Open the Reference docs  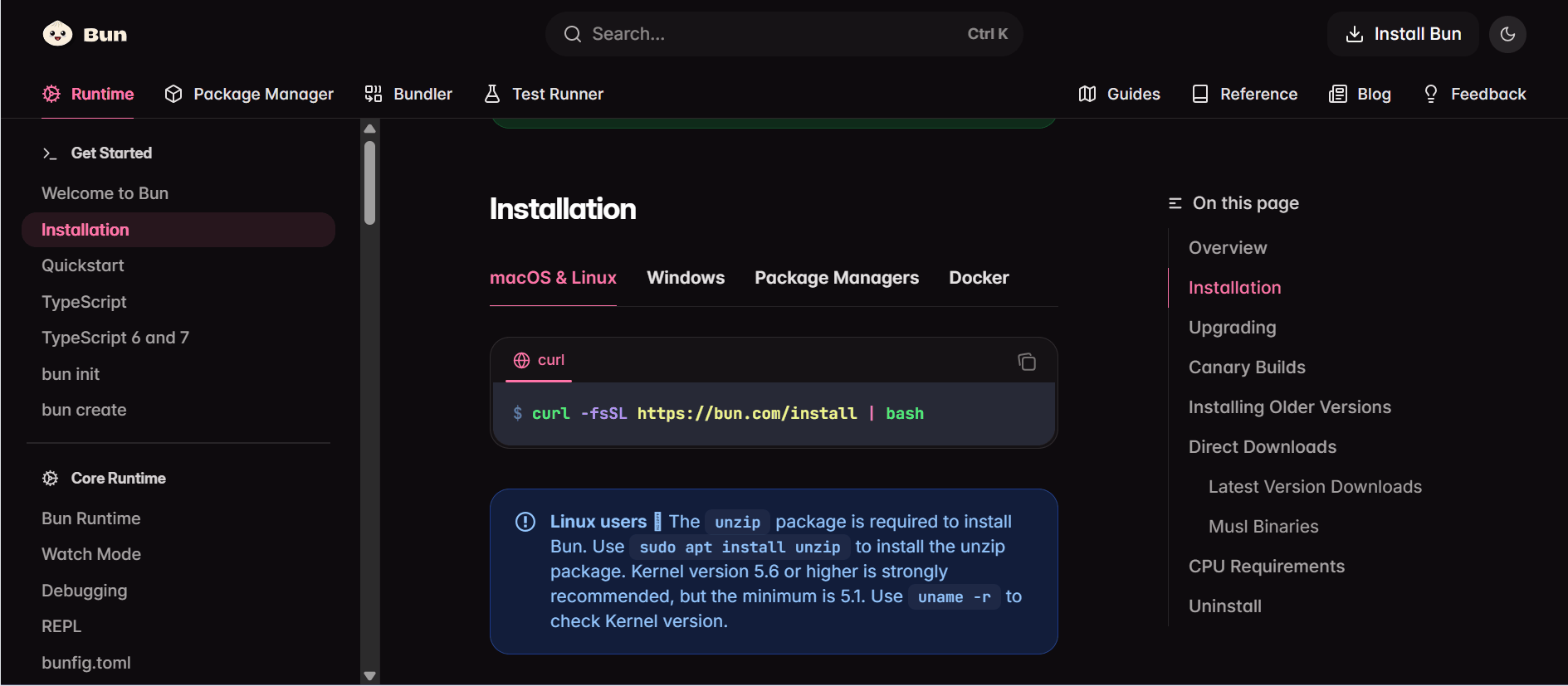coord(1244,94)
